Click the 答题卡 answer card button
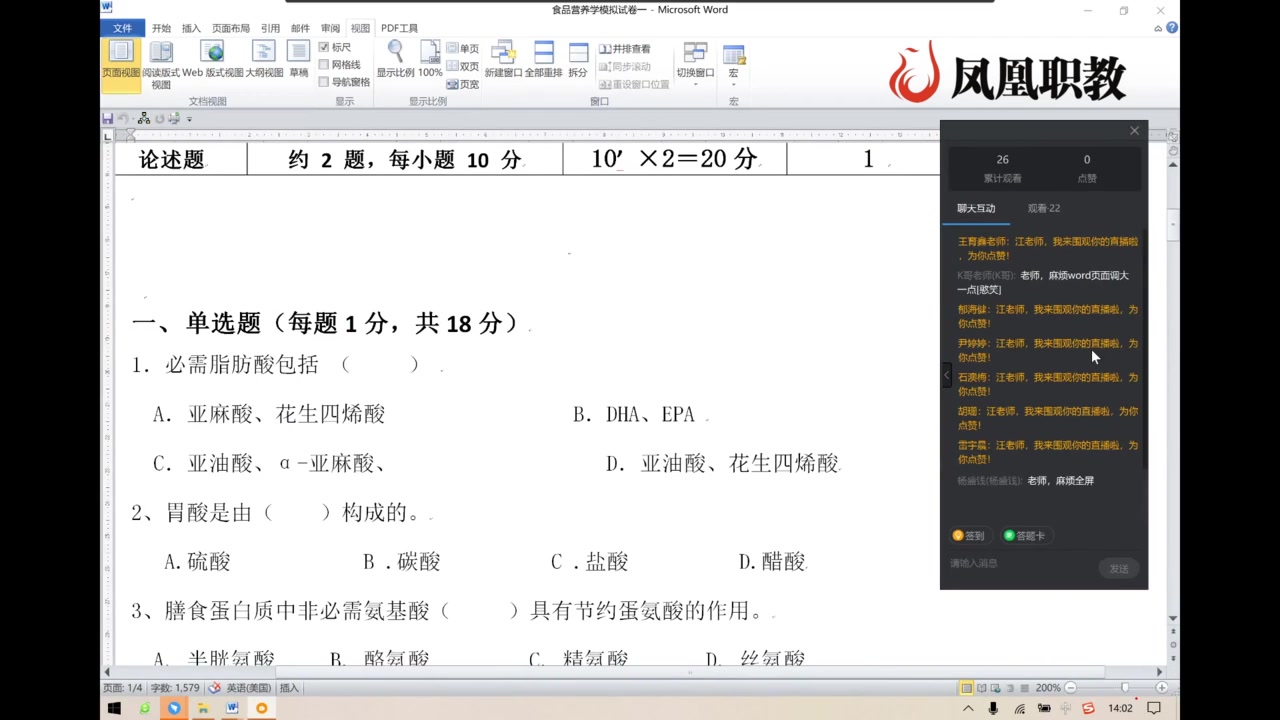The width and height of the screenshot is (1280, 720). (x=1025, y=536)
